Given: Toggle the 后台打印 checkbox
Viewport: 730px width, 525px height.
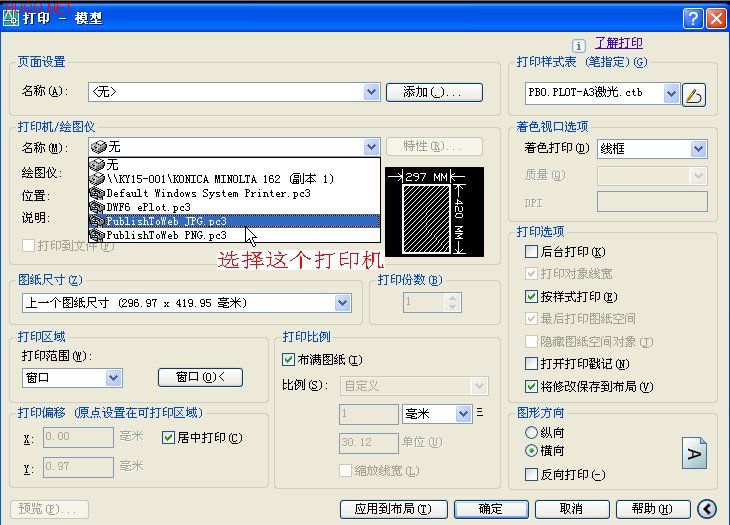Looking at the screenshot, I should 531,252.
